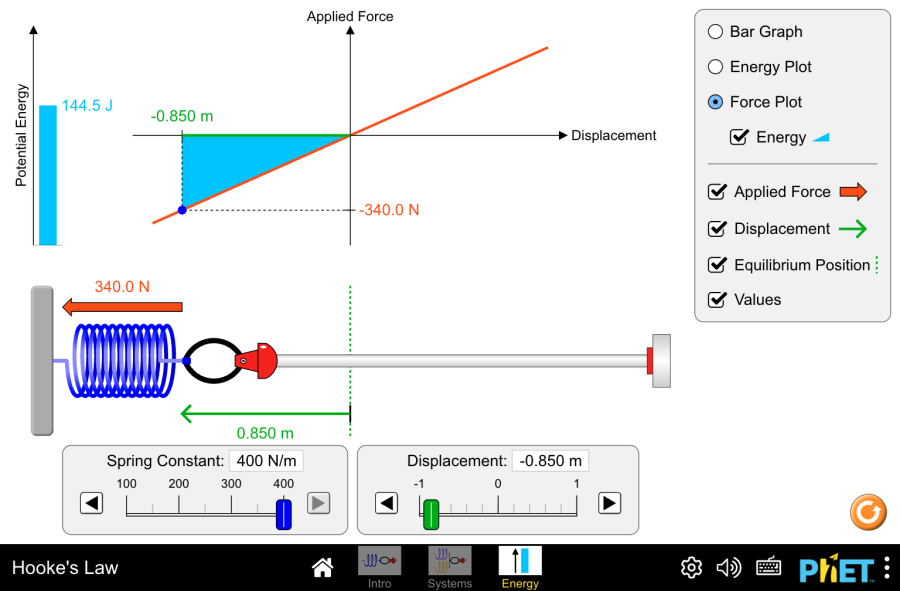The height and width of the screenshot is (591, 900).
Task: Switch to the Energy Plot view
Action: (715, 66)
